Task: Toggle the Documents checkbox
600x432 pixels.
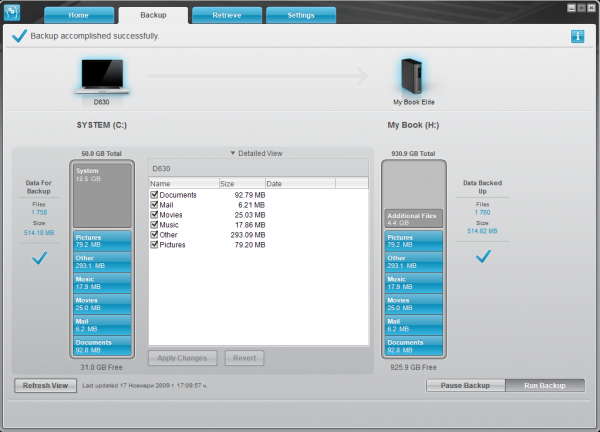Action: [154, 194]
